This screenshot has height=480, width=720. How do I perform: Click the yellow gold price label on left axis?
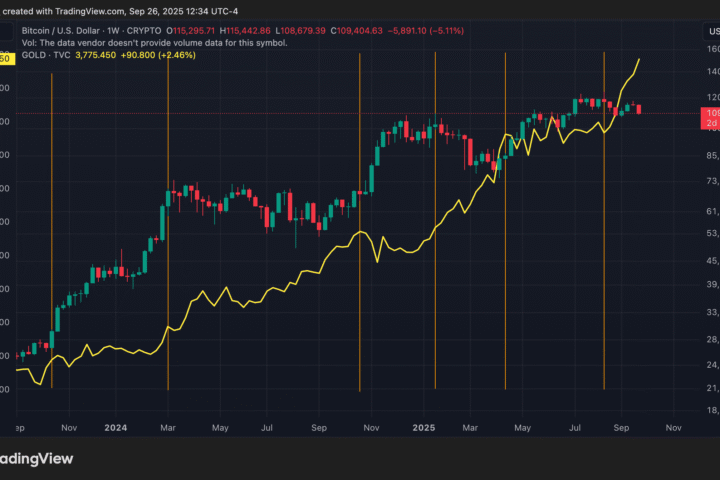pyautogui.click(x=5, y=58)
